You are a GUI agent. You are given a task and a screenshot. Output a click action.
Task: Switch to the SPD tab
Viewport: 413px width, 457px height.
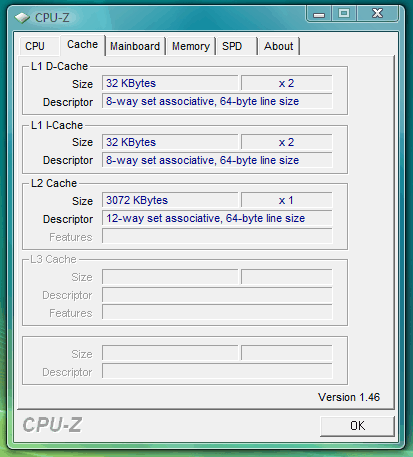click(x=237, y=46)
